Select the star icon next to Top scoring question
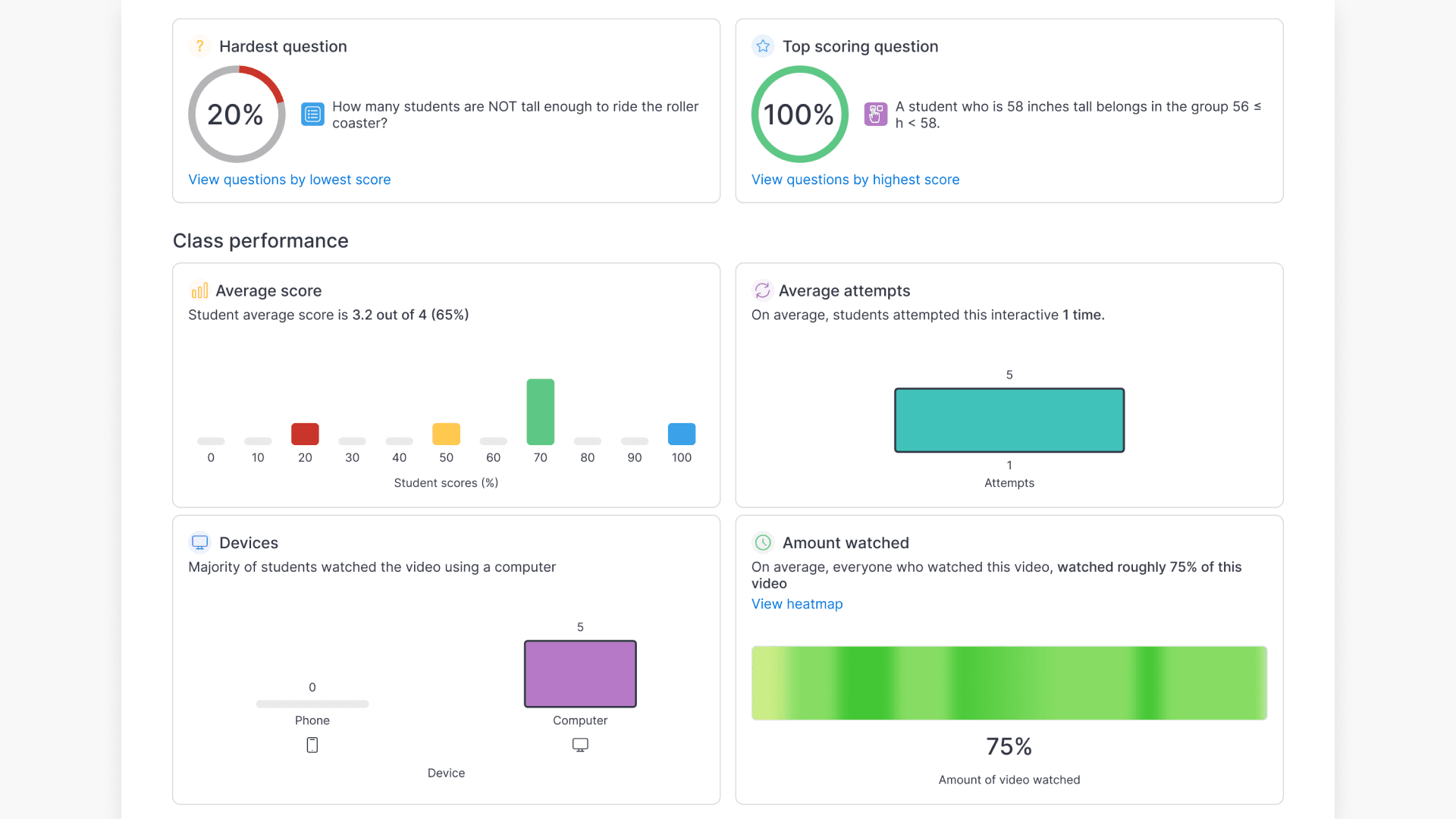This screenshot has height=819, width=1456. click(x=763, y=46)
